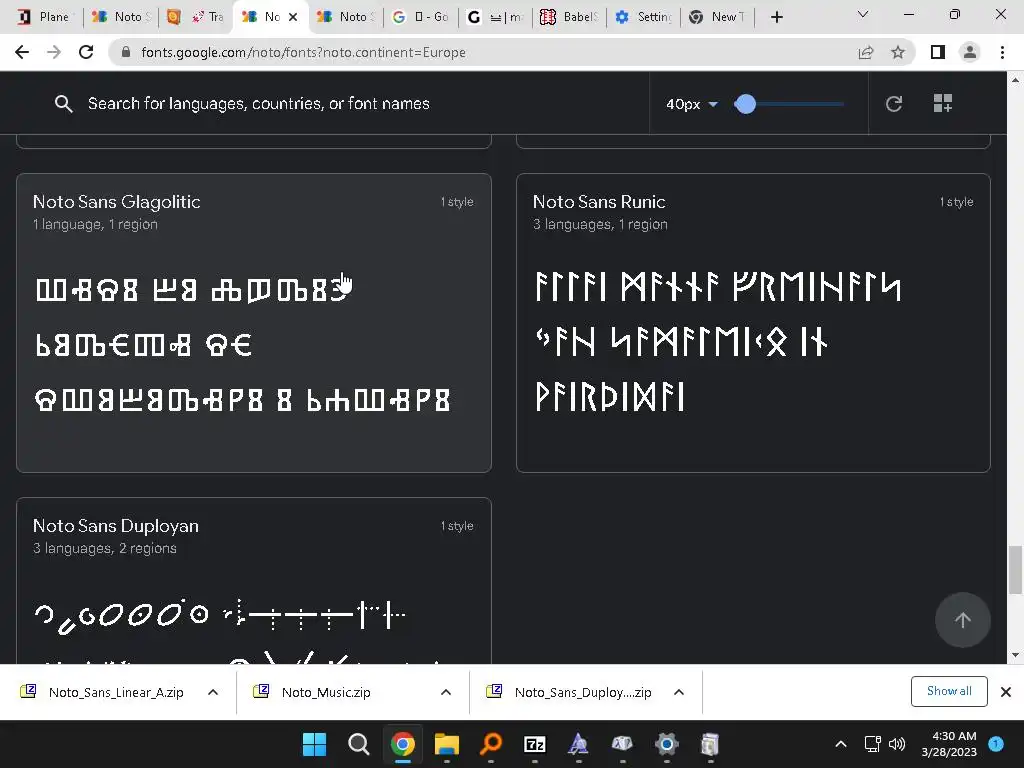
Task: Go back with browser back arrow
Action: point(22,52)
